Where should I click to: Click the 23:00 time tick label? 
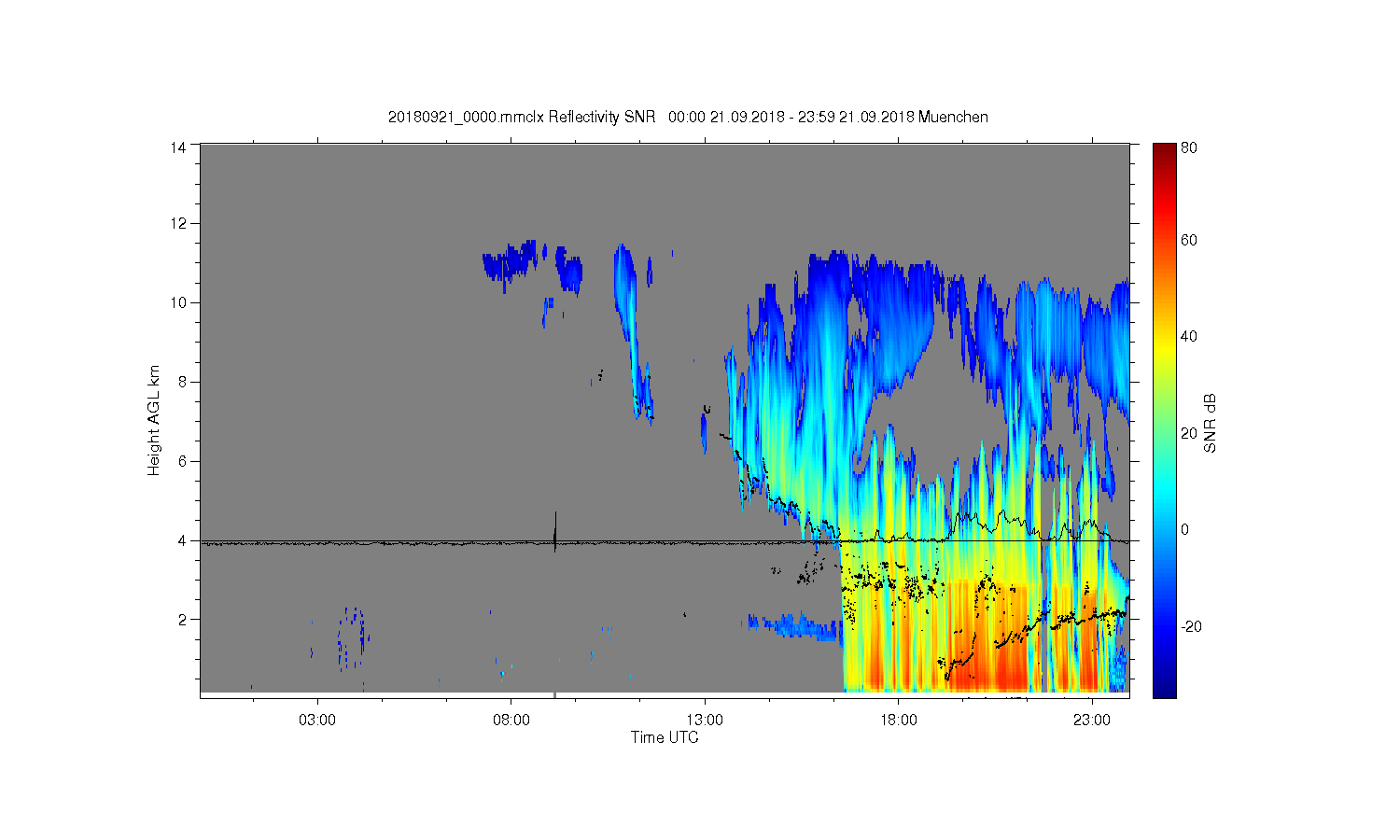pos(1092,721)
